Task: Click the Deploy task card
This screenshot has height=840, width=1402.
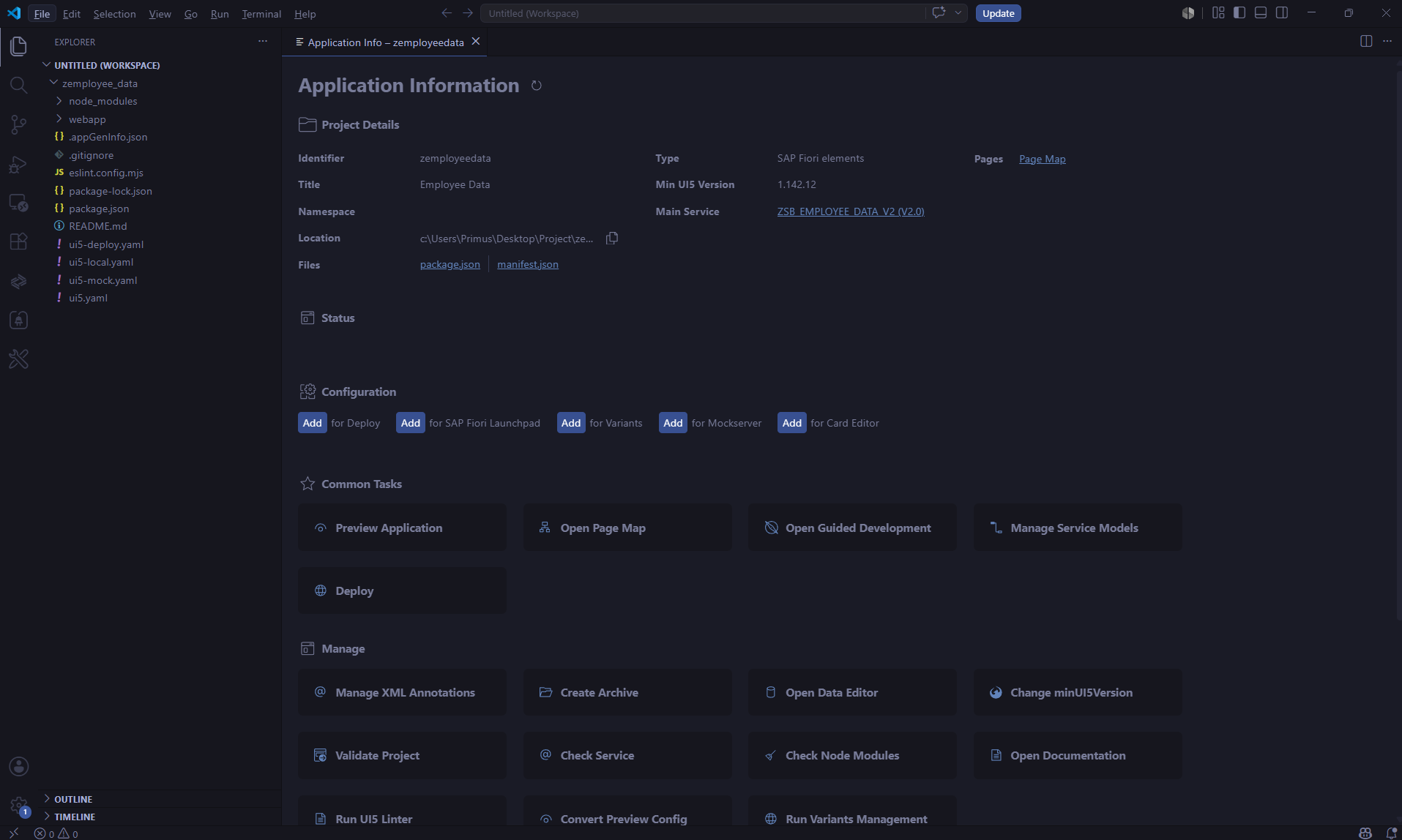Action: [402, 590]
